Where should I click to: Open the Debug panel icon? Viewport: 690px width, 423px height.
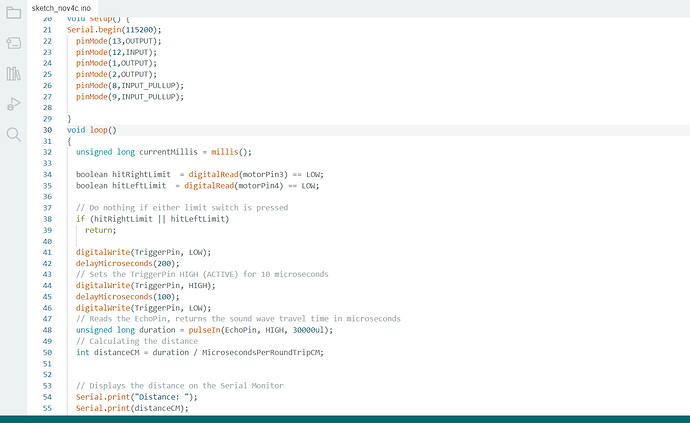point(13,103)
